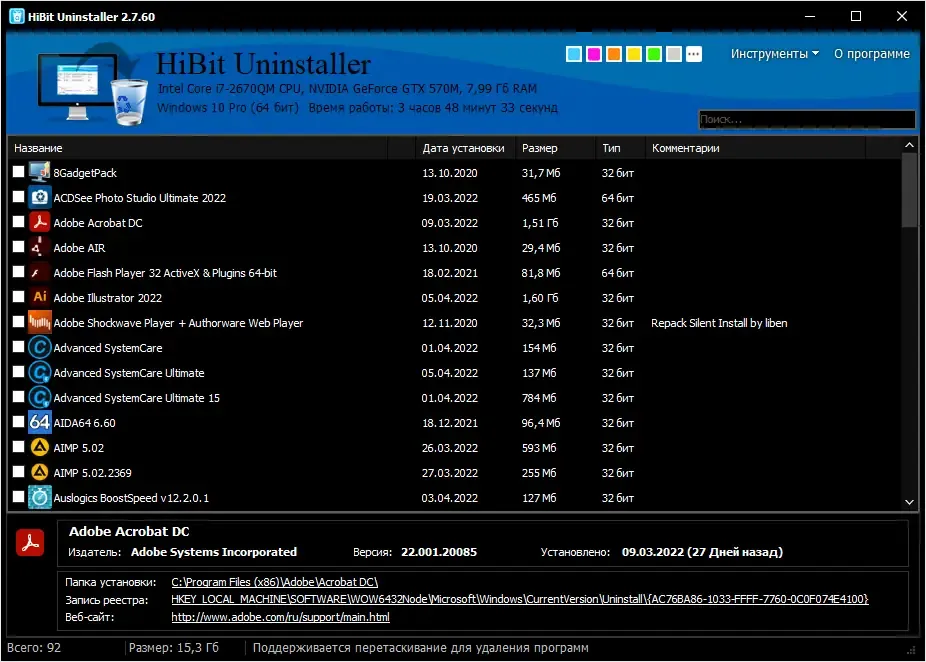The width and height of the screenshot is (926, 662).
Task: Click the Adobe AIR icon
Action: 40,247
